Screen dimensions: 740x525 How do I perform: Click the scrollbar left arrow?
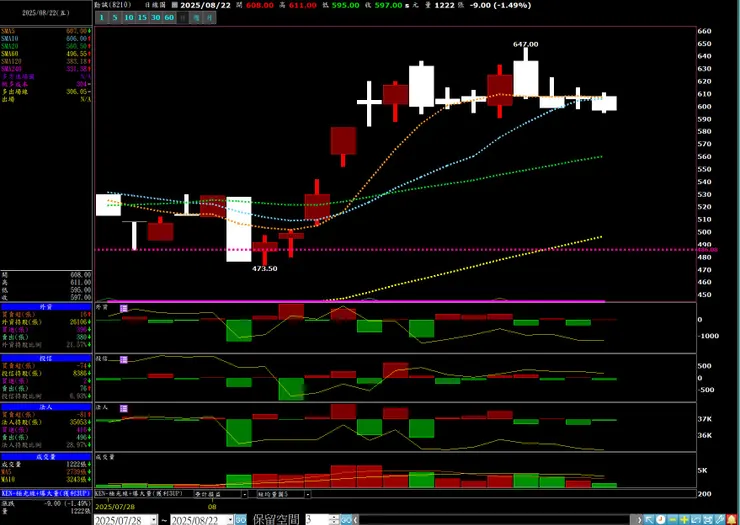click(355, 520)
